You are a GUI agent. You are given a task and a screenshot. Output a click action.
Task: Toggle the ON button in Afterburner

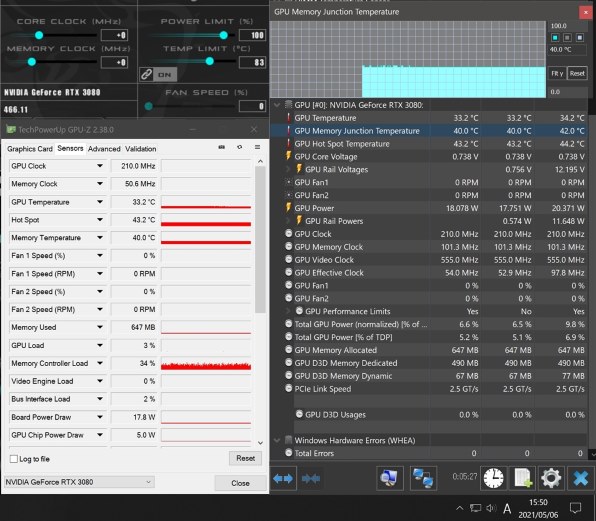[165, 74]
